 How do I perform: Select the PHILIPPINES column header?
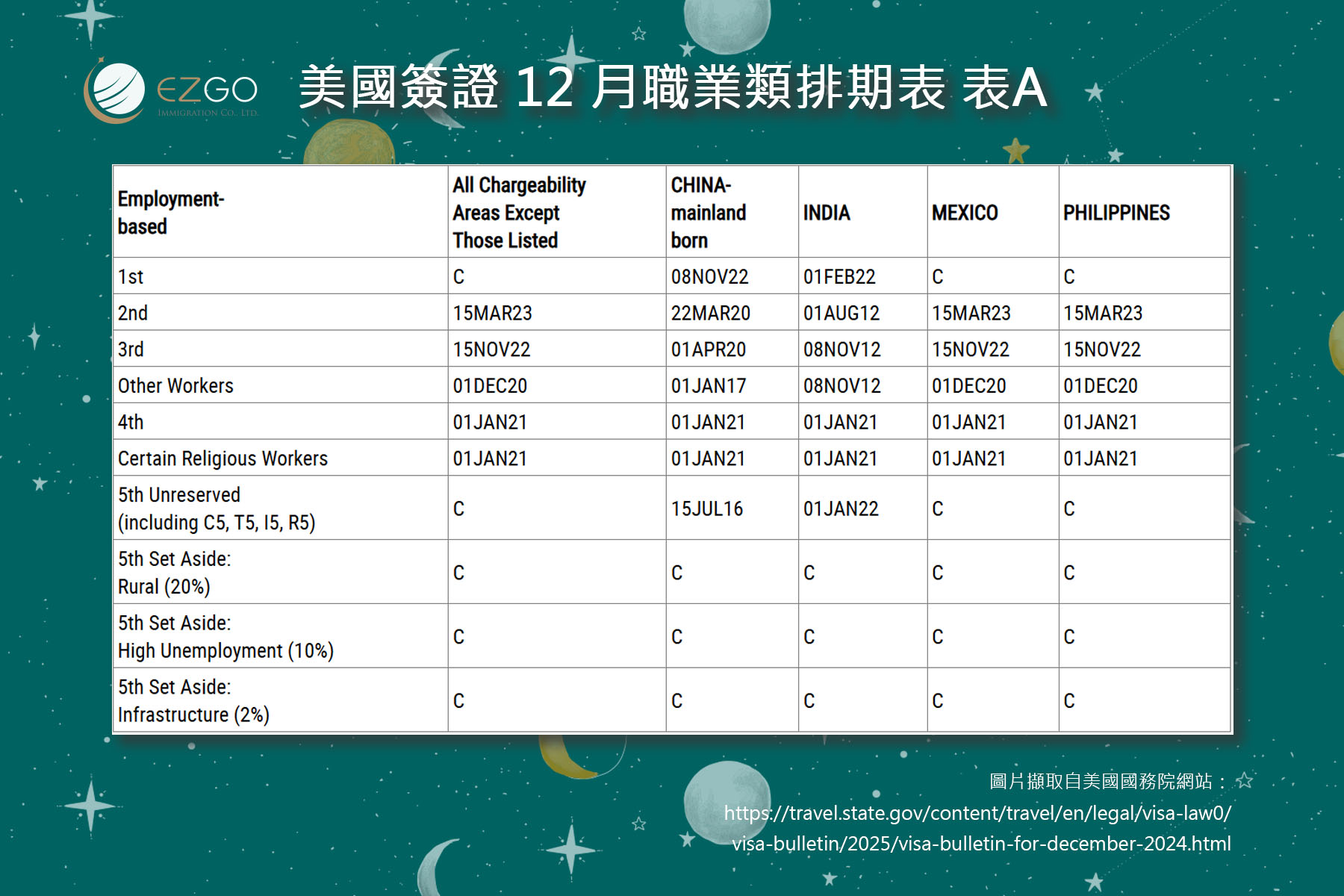[1116, 213]
